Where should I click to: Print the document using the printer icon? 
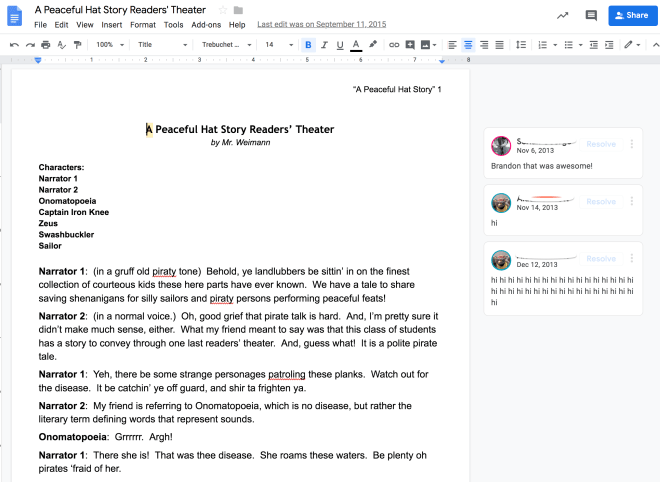46,45
